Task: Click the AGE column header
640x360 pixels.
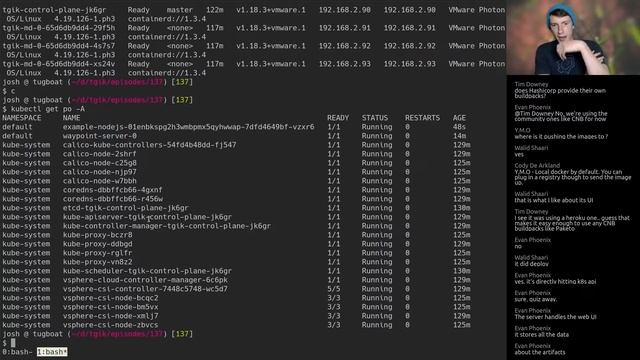Action: click(459, 118)
